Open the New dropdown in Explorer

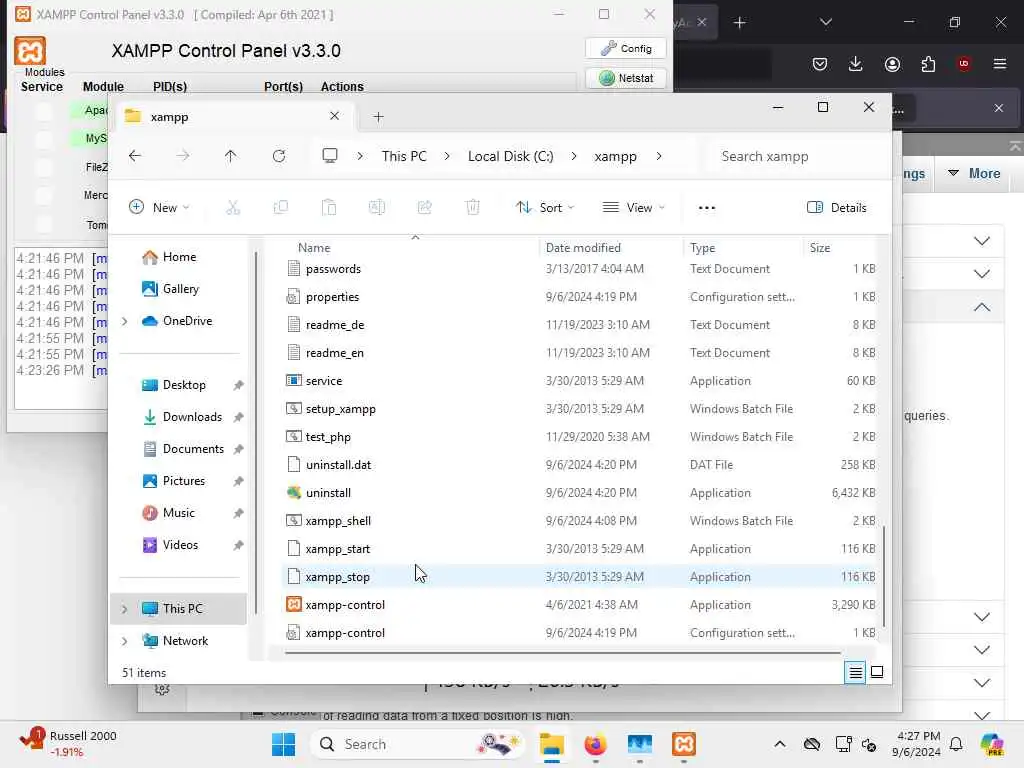point(159,208)
